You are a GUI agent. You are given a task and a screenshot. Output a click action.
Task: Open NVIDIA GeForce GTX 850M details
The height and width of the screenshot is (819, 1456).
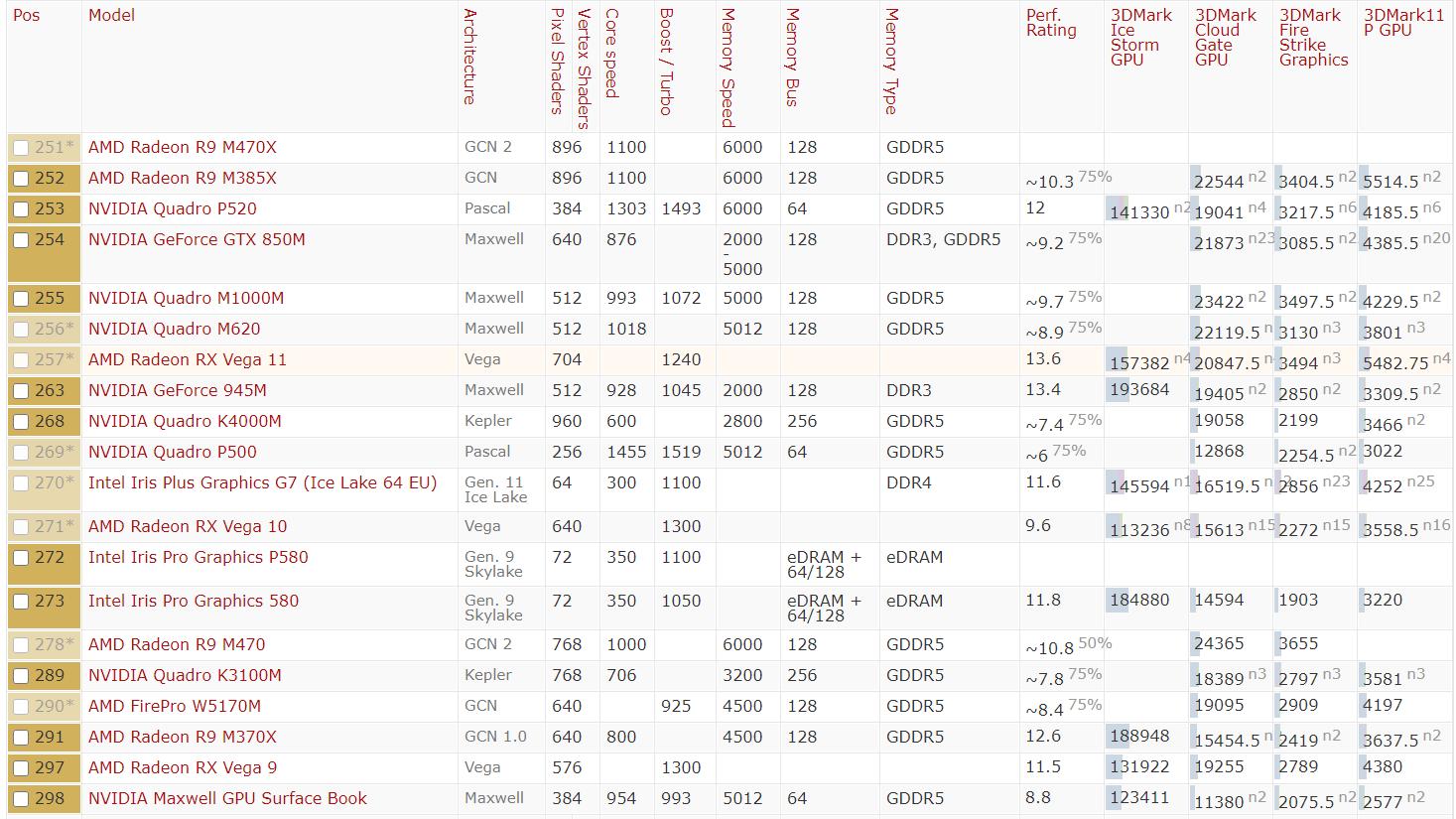point(197,240)
